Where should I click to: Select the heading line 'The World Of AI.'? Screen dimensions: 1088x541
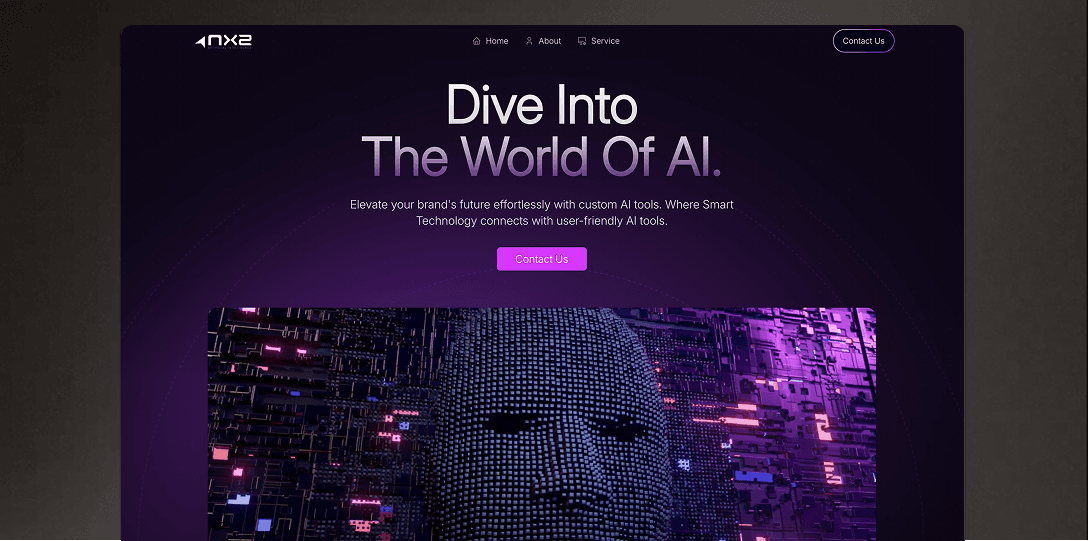pos(542,156)
